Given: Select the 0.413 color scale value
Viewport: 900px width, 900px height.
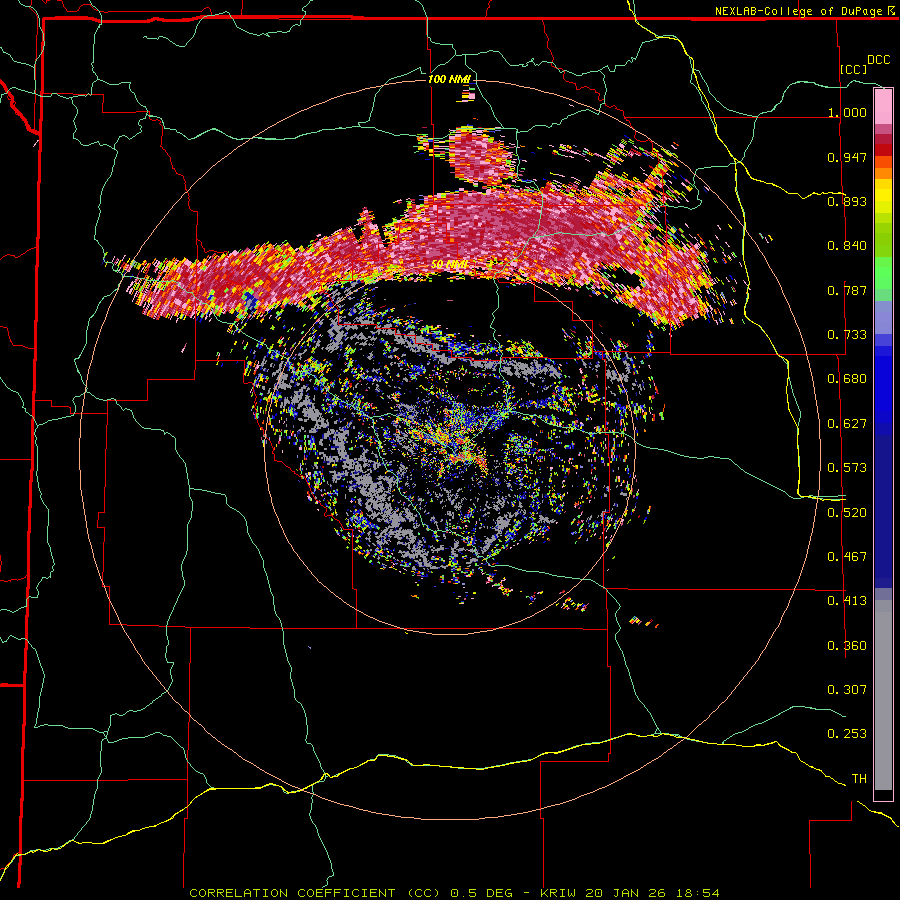Looking at the screenshot, I should (847, 601).
